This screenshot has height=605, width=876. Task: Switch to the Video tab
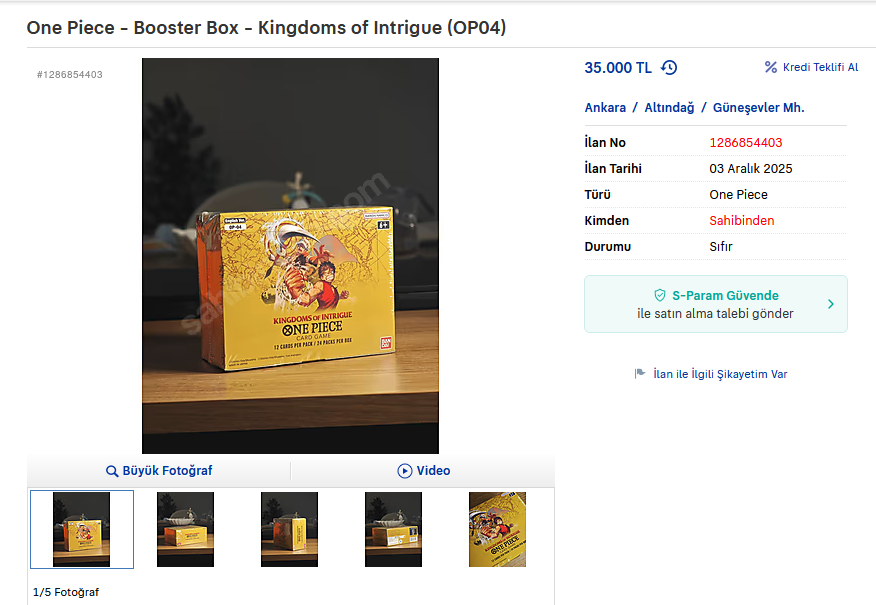(x=423, y=471)
